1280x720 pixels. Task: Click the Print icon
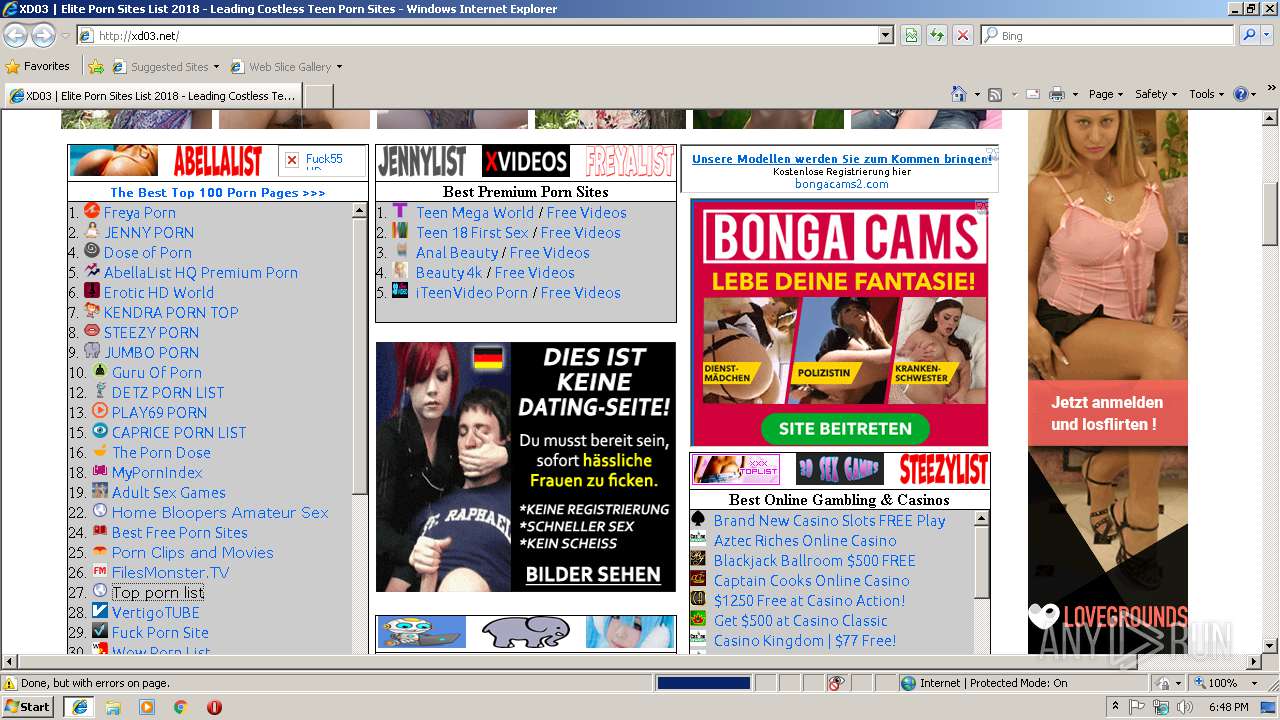(1057, 94)
